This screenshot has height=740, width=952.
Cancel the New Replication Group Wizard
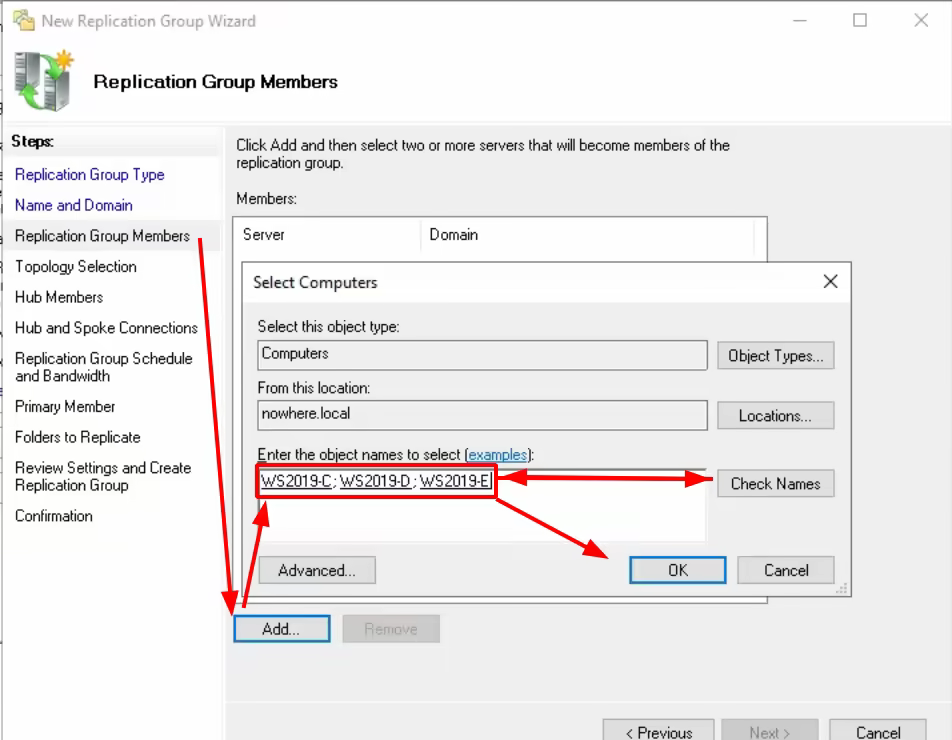(877, 730)
